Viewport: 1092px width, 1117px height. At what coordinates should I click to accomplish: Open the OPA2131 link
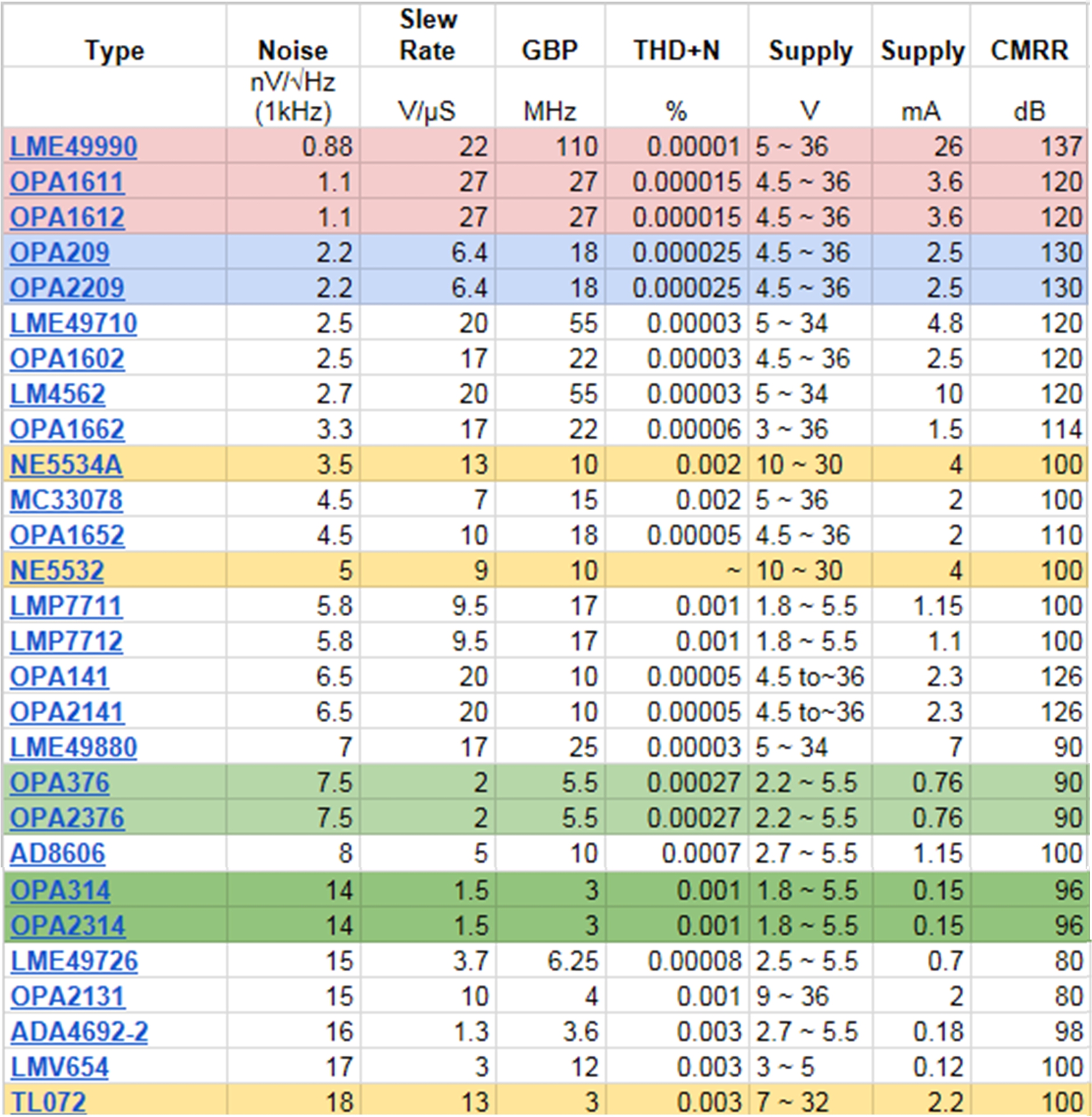click(x=68, y=997)
